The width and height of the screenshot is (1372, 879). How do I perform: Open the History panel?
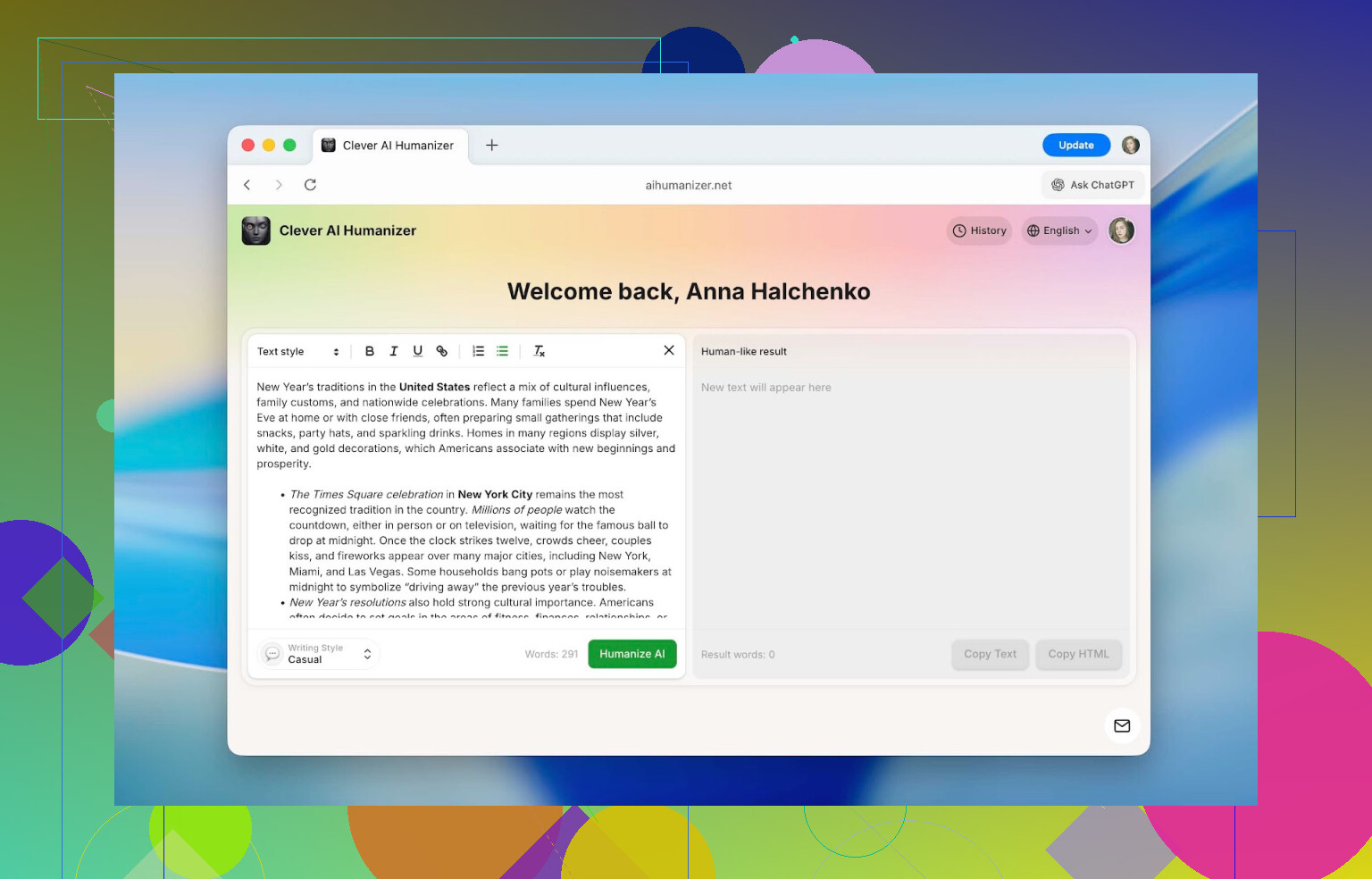point(979,230)
